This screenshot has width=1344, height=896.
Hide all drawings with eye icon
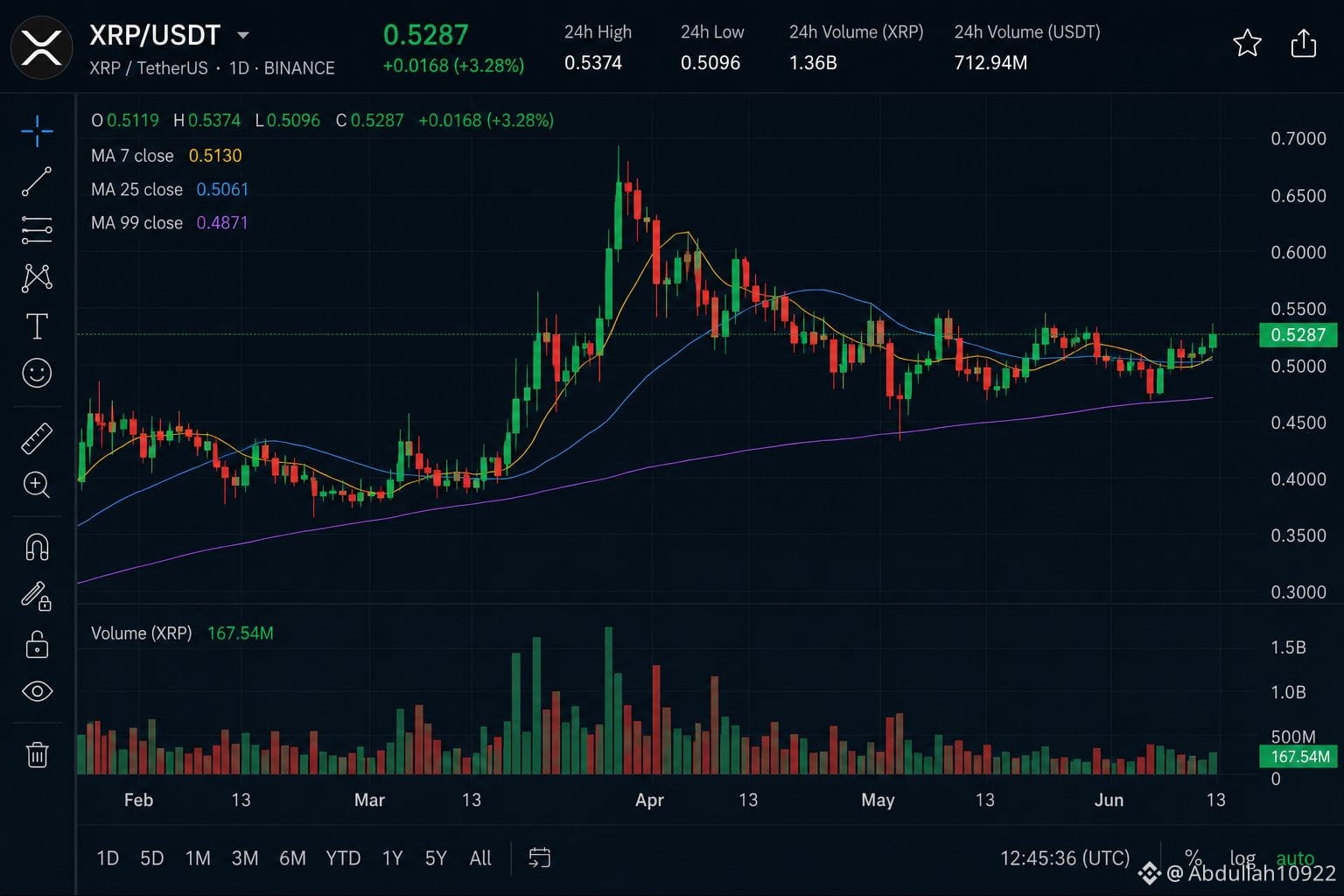pyautogui.click(x=37, y=691)
